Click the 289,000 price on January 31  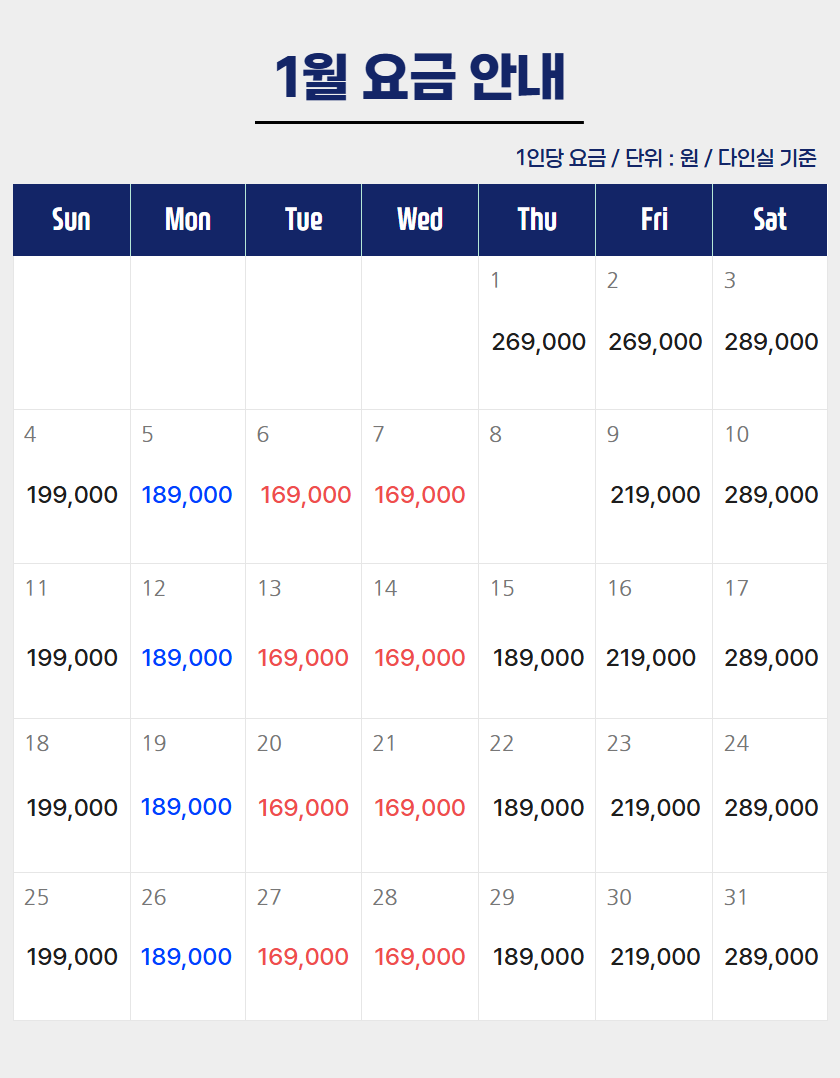point(771,957)
